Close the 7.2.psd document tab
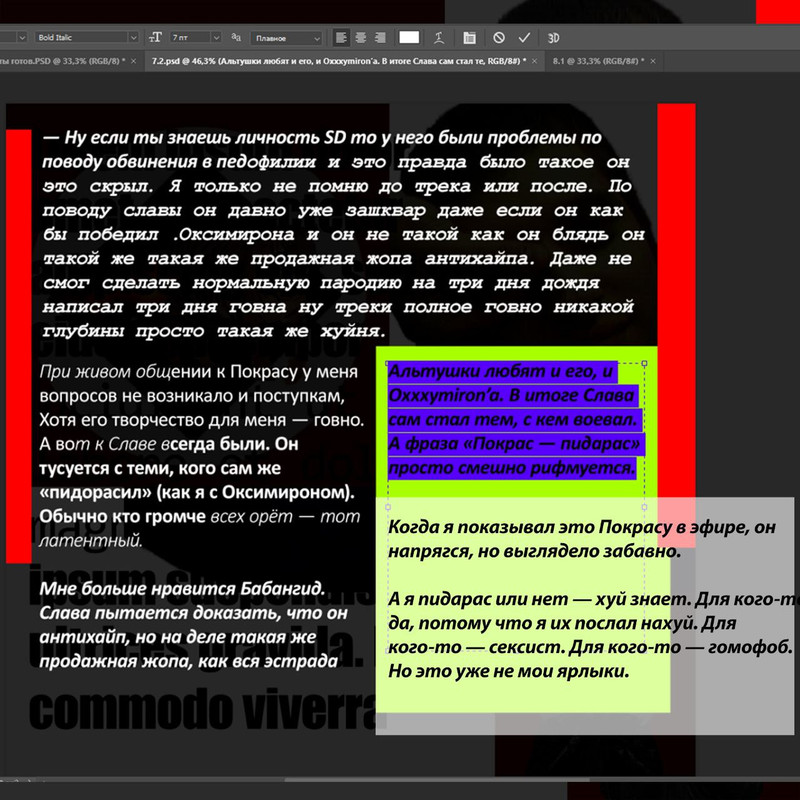Screen dimensions: 800x800 tap(534, 61)
